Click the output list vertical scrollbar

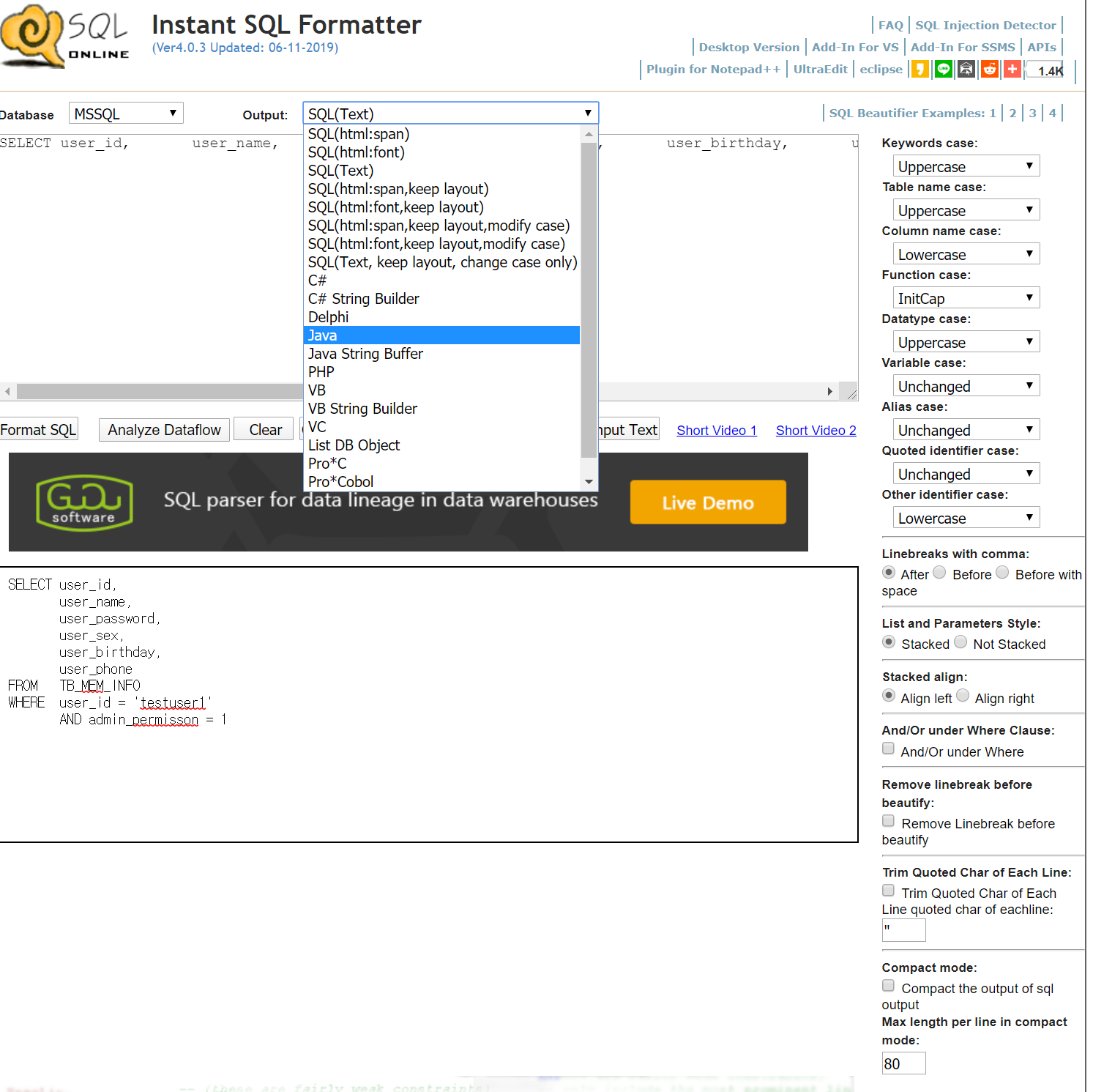tap(589, 300)
